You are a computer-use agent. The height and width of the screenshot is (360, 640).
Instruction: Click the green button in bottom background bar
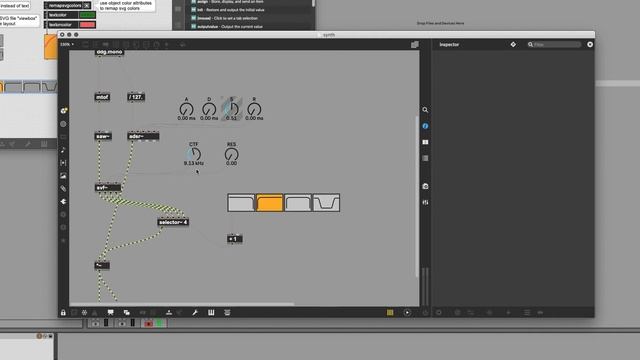(160, 323)
